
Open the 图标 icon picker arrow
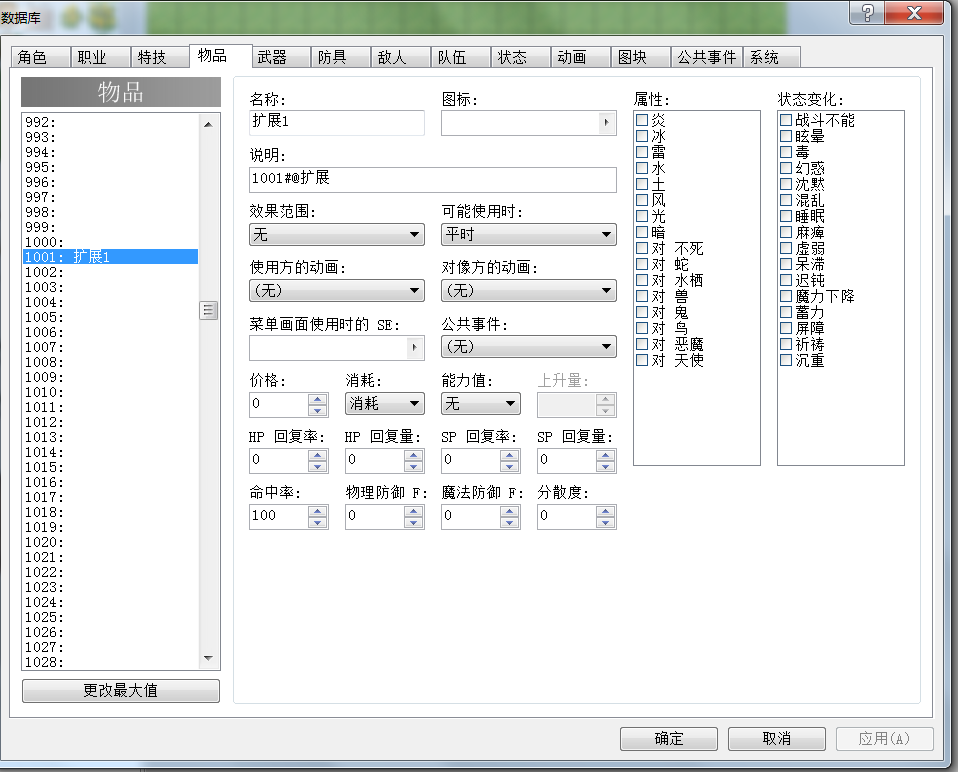606,123
